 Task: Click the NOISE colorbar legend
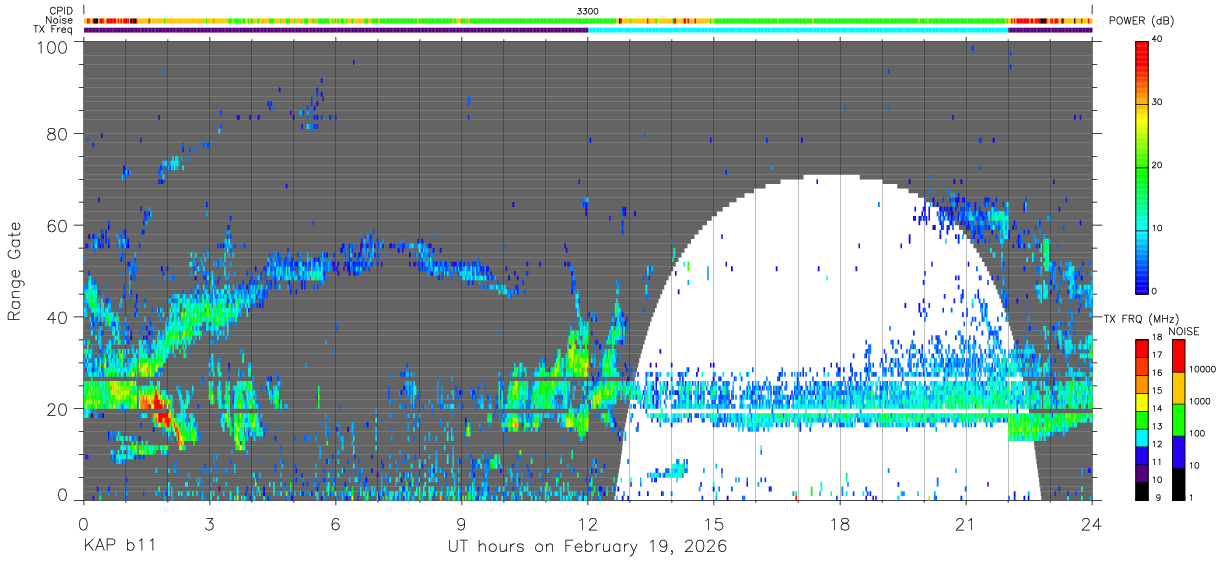coord(1178,419)
